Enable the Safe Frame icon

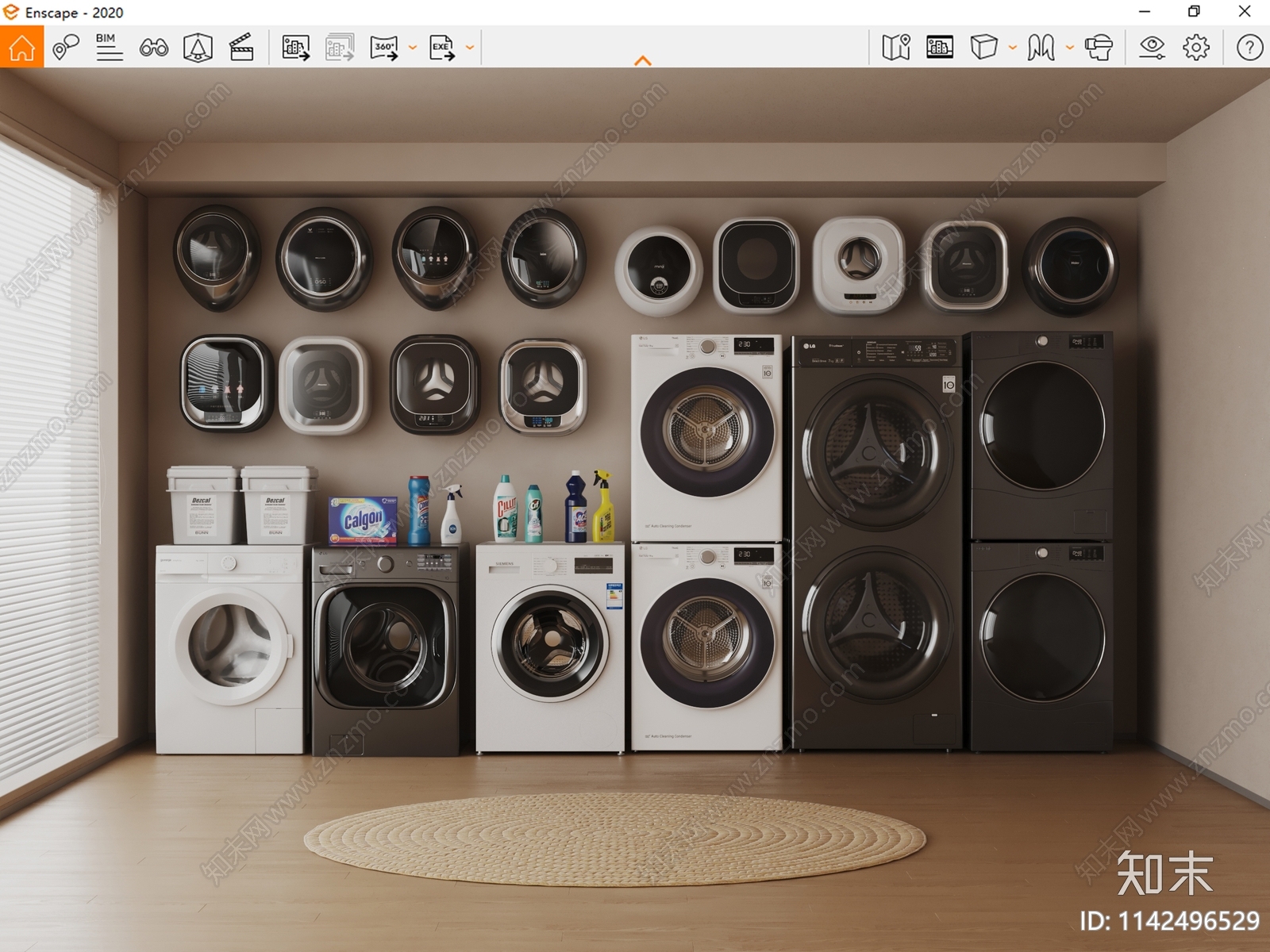pos(940,48)
